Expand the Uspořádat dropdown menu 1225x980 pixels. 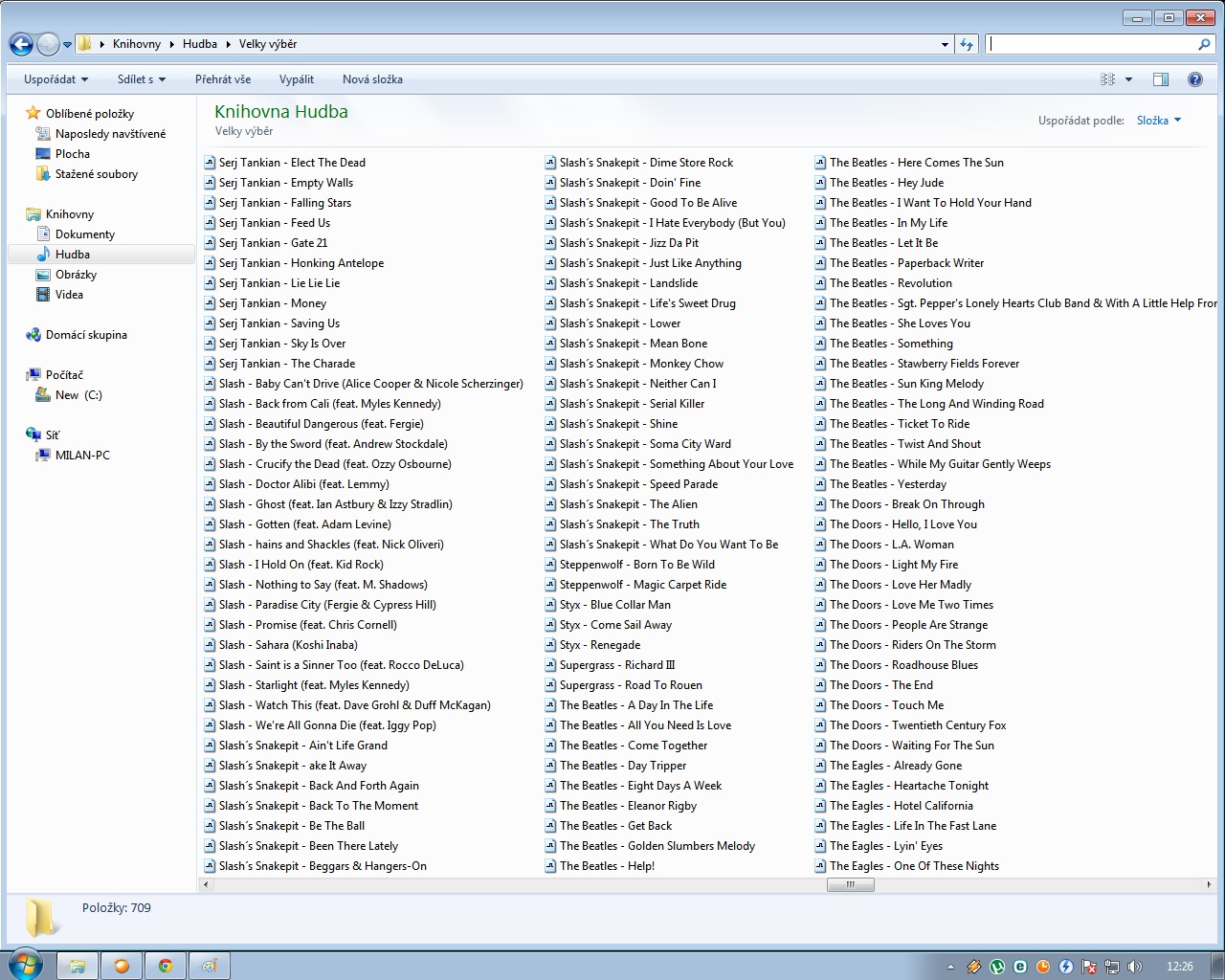pos(56,79)
